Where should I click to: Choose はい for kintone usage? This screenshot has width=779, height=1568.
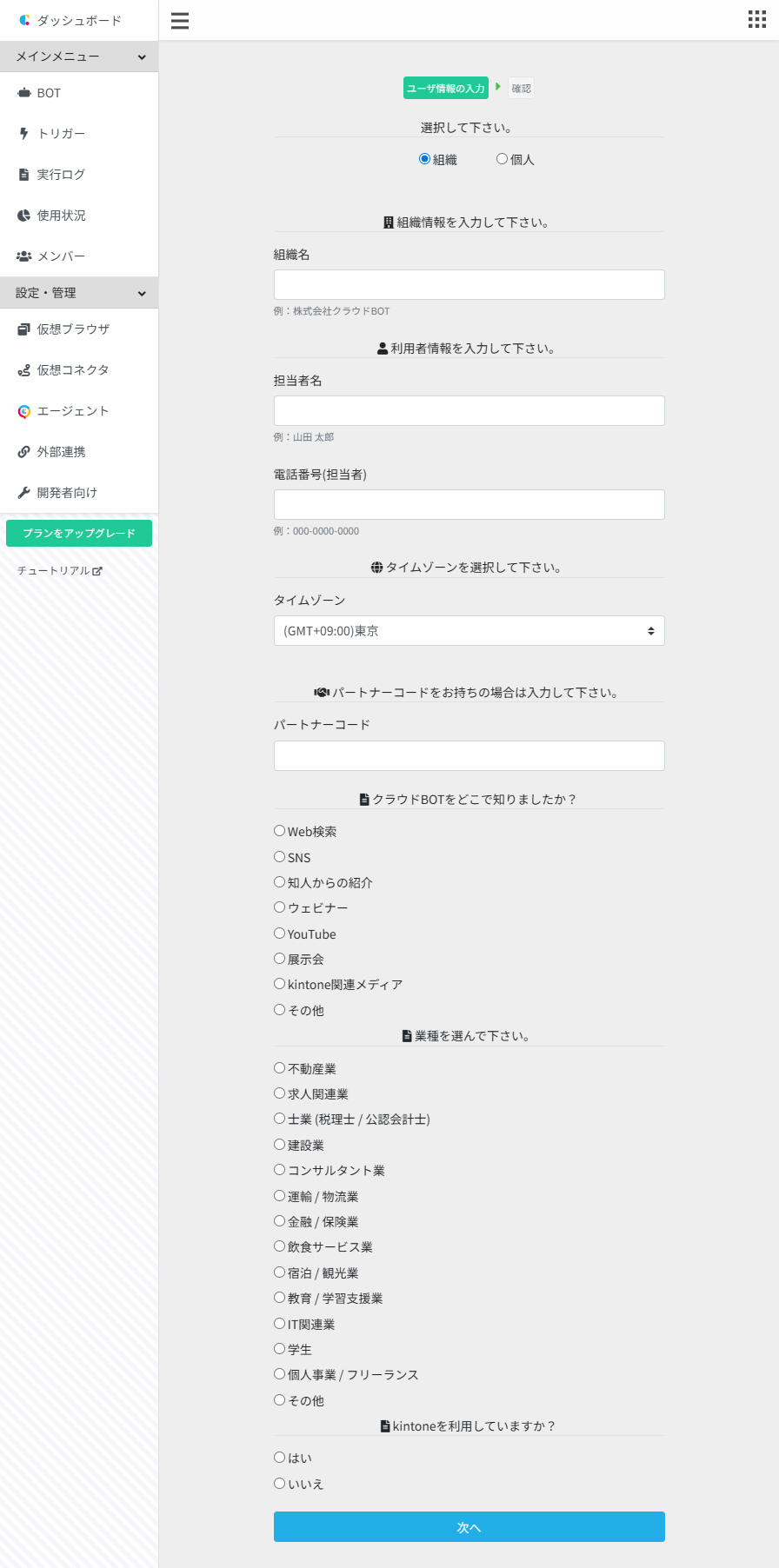coord(279,1458)
